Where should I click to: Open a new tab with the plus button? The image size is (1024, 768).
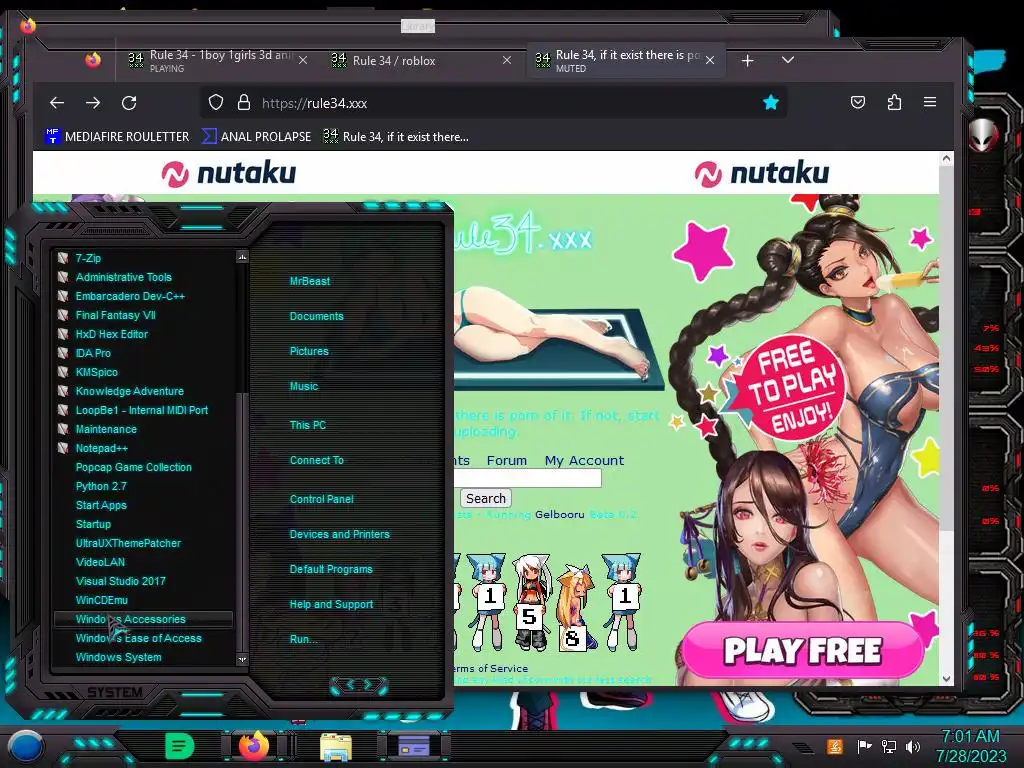748,60
